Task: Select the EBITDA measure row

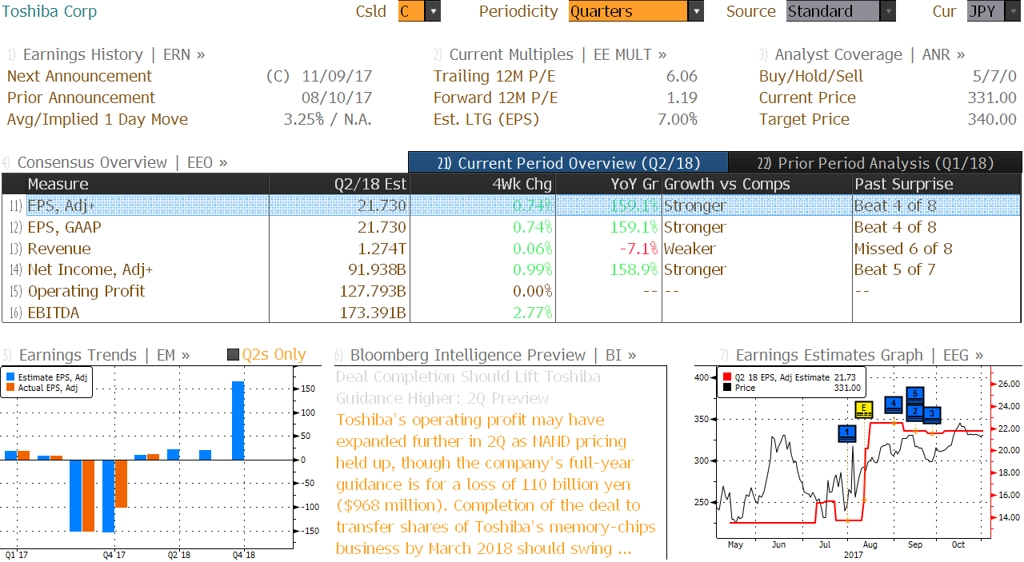Action: pyautogui.click(x=511, y=313)
